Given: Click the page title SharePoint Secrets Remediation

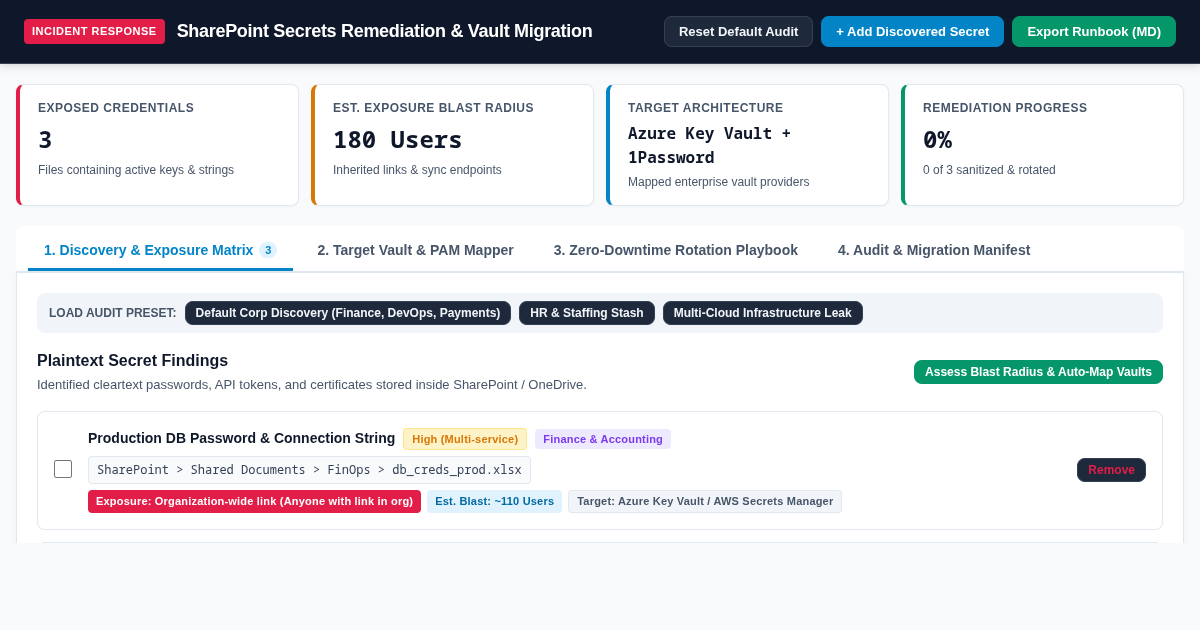Looking at the screenshot, I should click(x=384, y=31).
